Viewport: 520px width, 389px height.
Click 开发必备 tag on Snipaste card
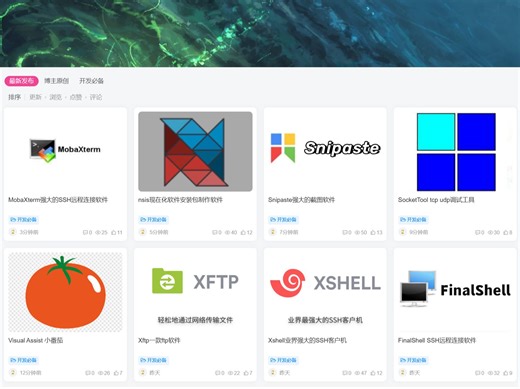(x=283, y=220)
